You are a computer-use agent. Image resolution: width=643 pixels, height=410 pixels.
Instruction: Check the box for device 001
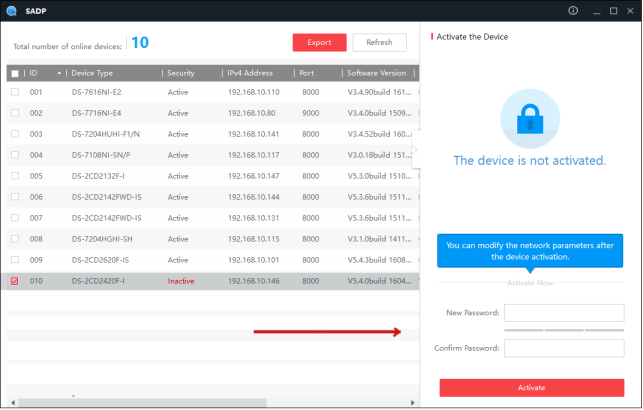pyautogui.click(x=15, y=92)
